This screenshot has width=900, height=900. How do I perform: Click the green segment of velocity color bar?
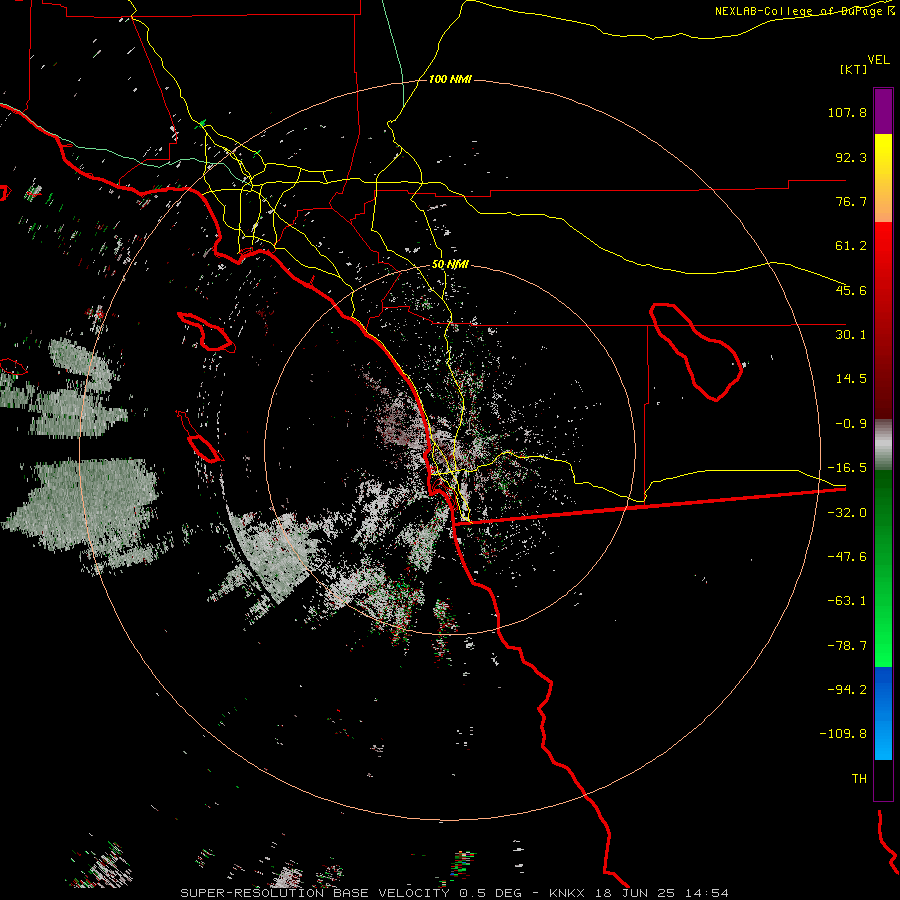tap(883, 568)
